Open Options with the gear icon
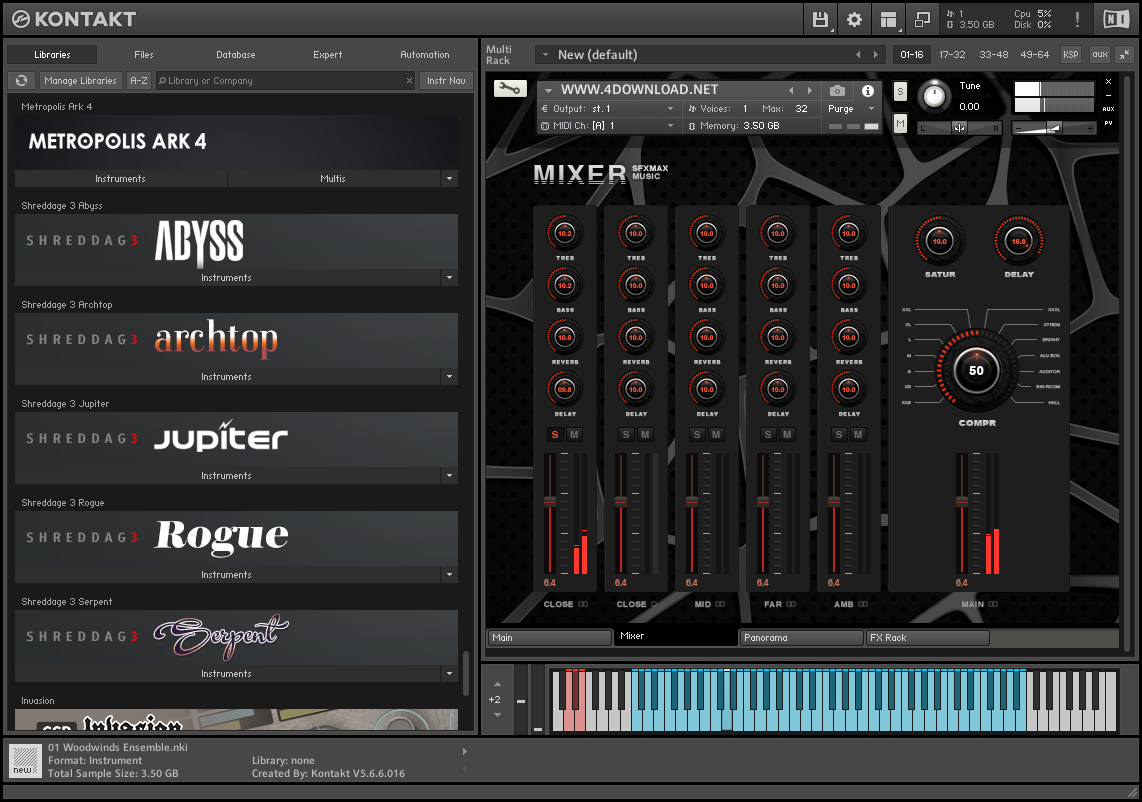The image size is (1142, 802). (854, 20)
